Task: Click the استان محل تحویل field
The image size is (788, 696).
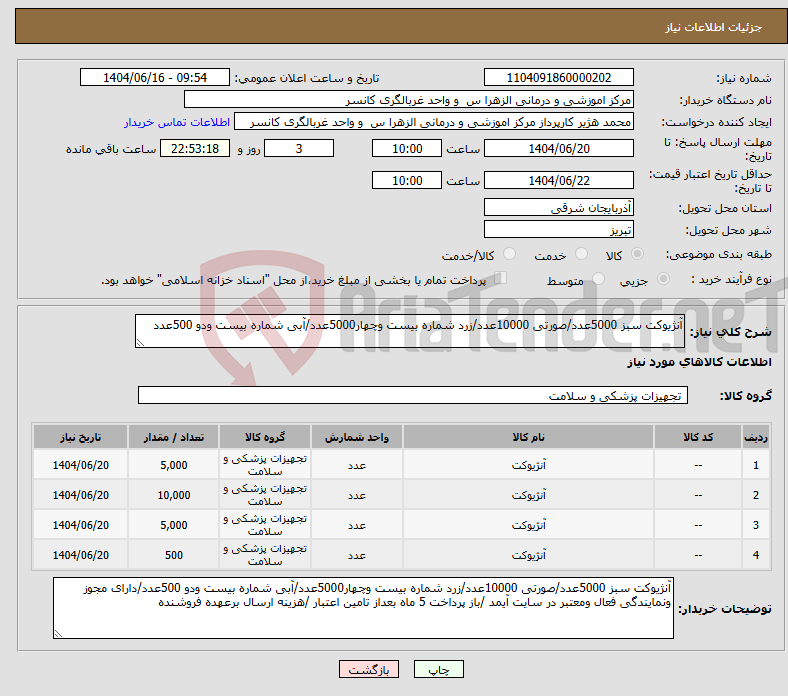Action: tap(558, 208)
